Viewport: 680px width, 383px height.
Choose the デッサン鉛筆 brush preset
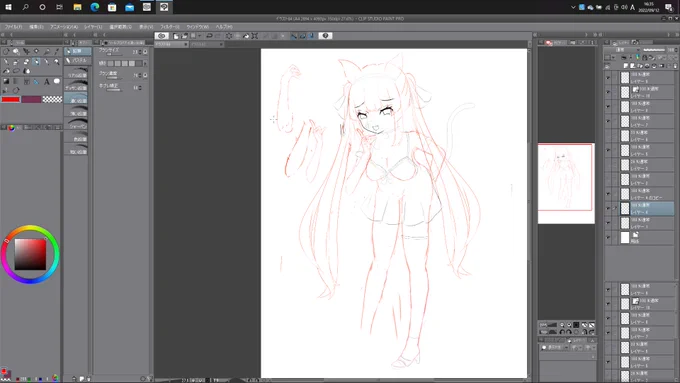(76, 85)
